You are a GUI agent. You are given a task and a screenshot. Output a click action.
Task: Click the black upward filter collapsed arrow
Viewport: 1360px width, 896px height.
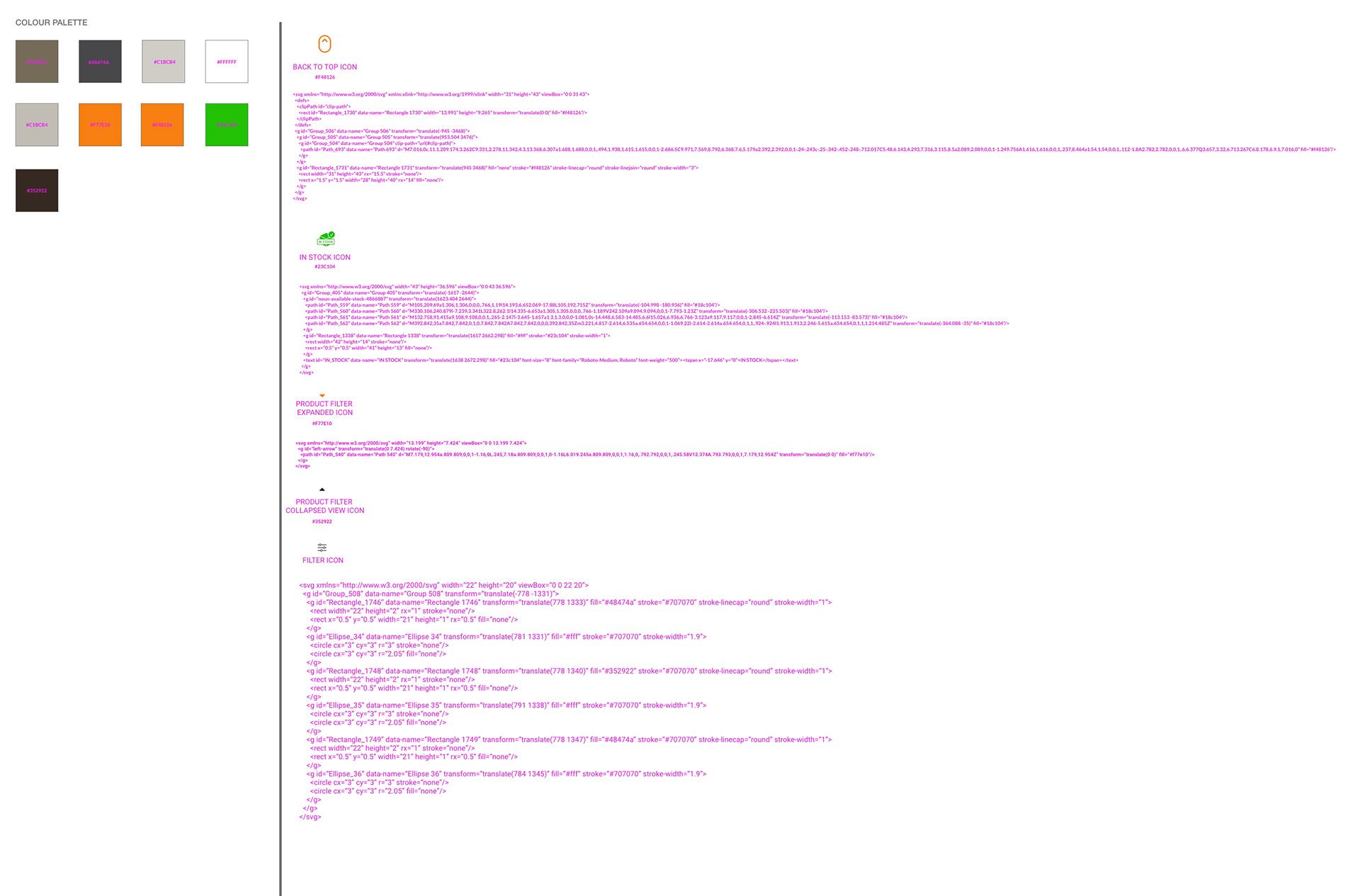322,489
